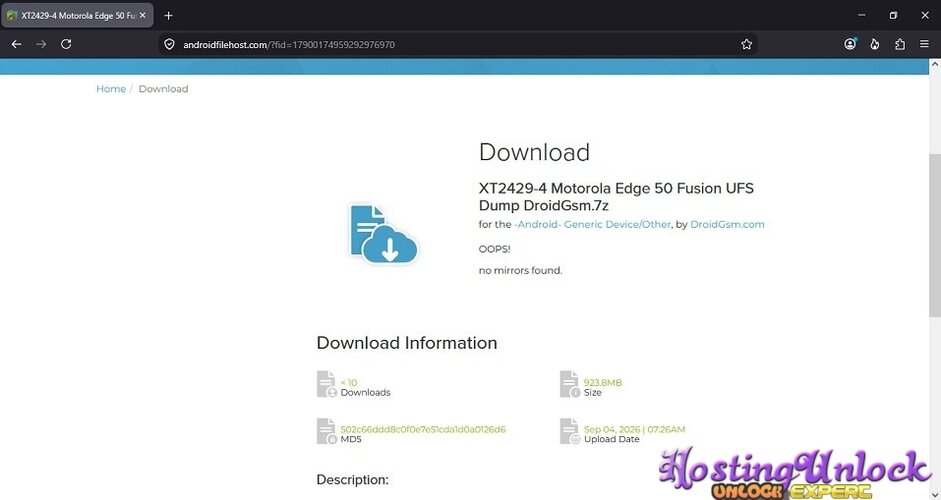Open the Home breadcrumb link
This screenshot has height=500, width=941.
(x=111, y=89)
